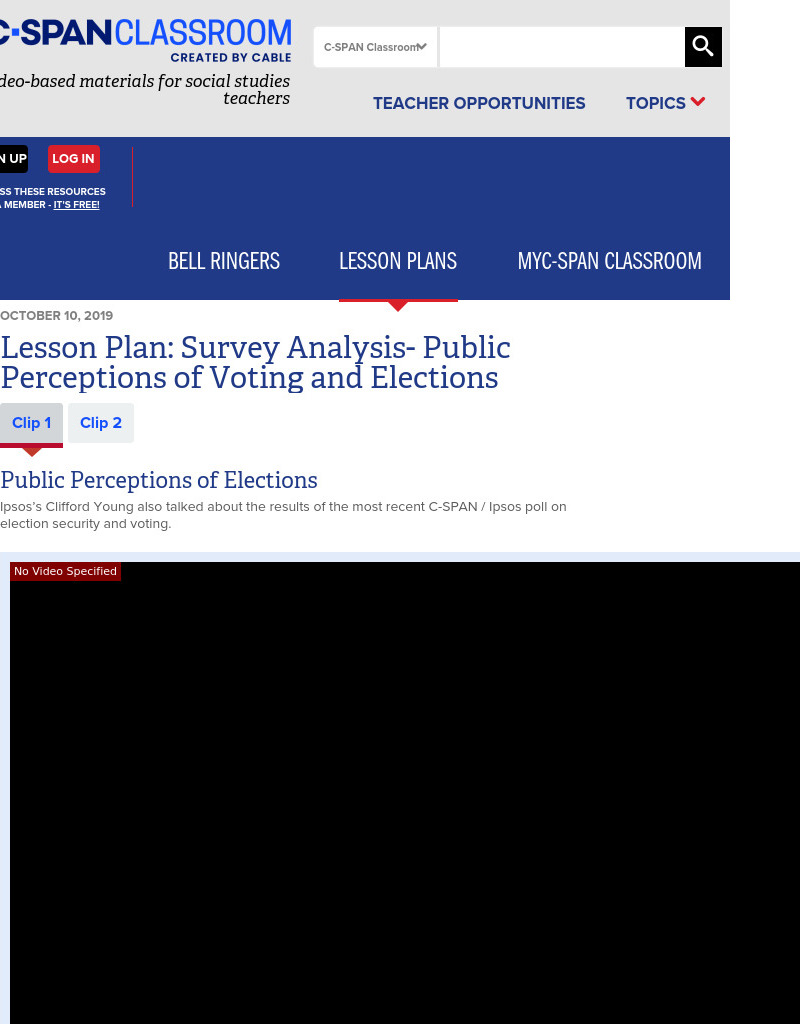Open MyC-SPAN Classroom from the navigation bar

point(609,261)
